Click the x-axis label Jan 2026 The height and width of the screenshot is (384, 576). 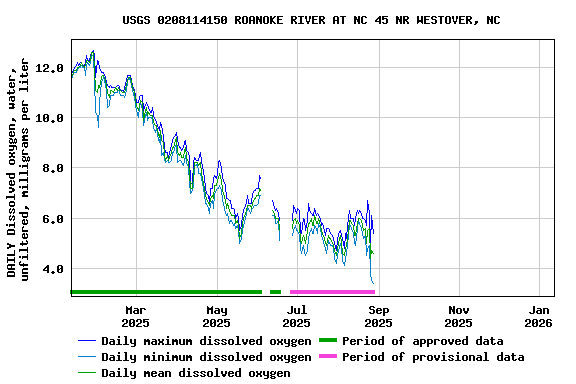pyautogui.click(x=539, y=316)
